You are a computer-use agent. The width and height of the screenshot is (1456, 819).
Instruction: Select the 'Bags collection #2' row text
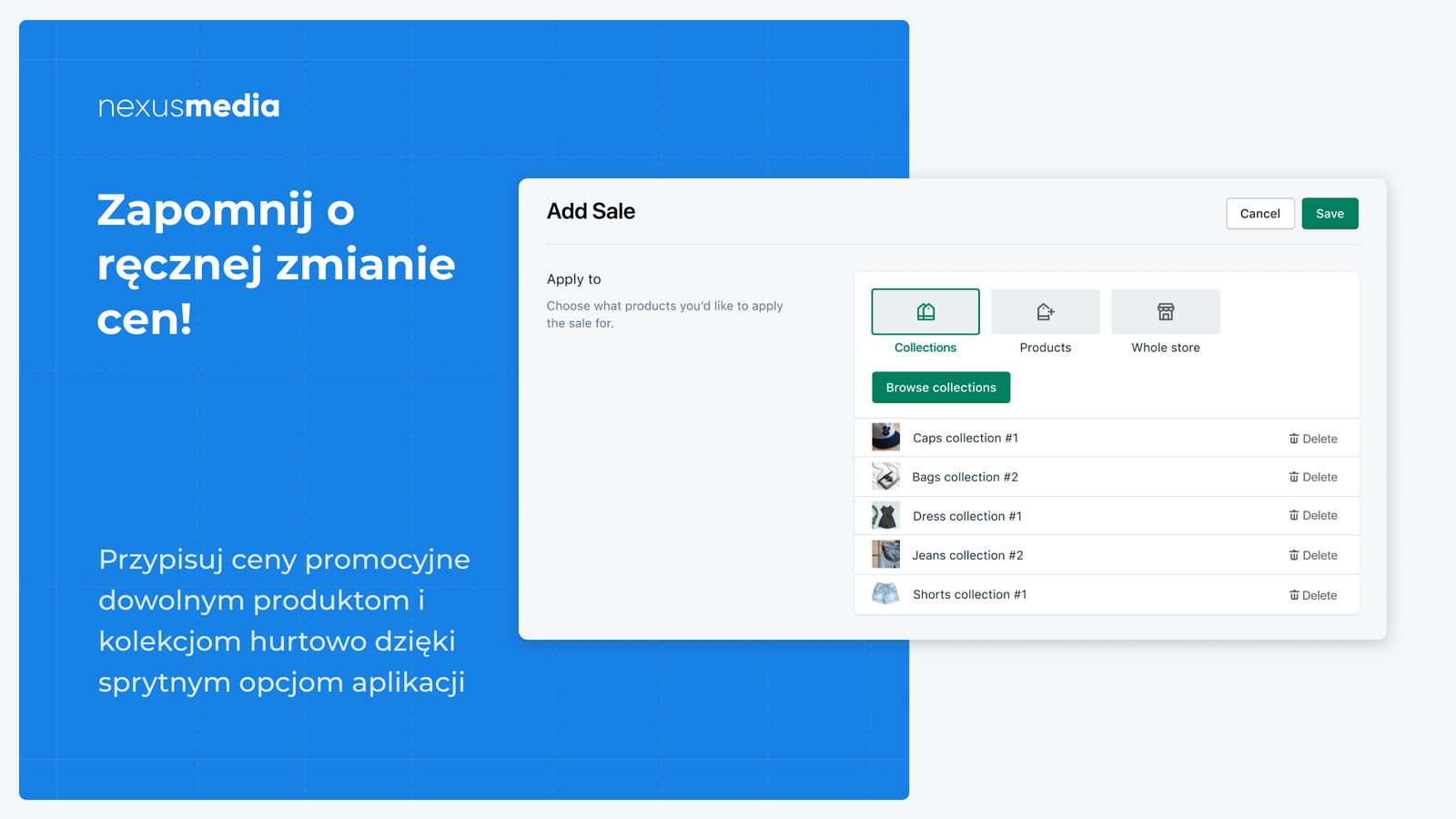coord(966,477)
